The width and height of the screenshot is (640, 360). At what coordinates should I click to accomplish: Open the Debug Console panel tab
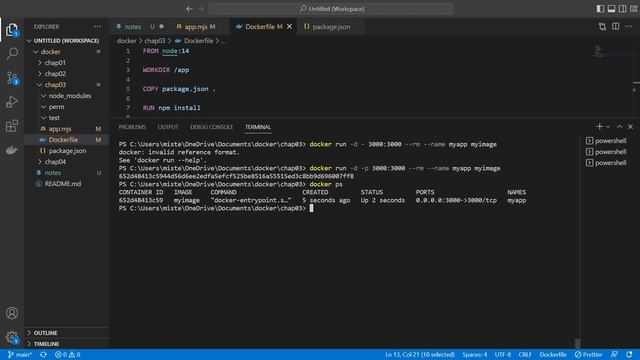point(211,127)
